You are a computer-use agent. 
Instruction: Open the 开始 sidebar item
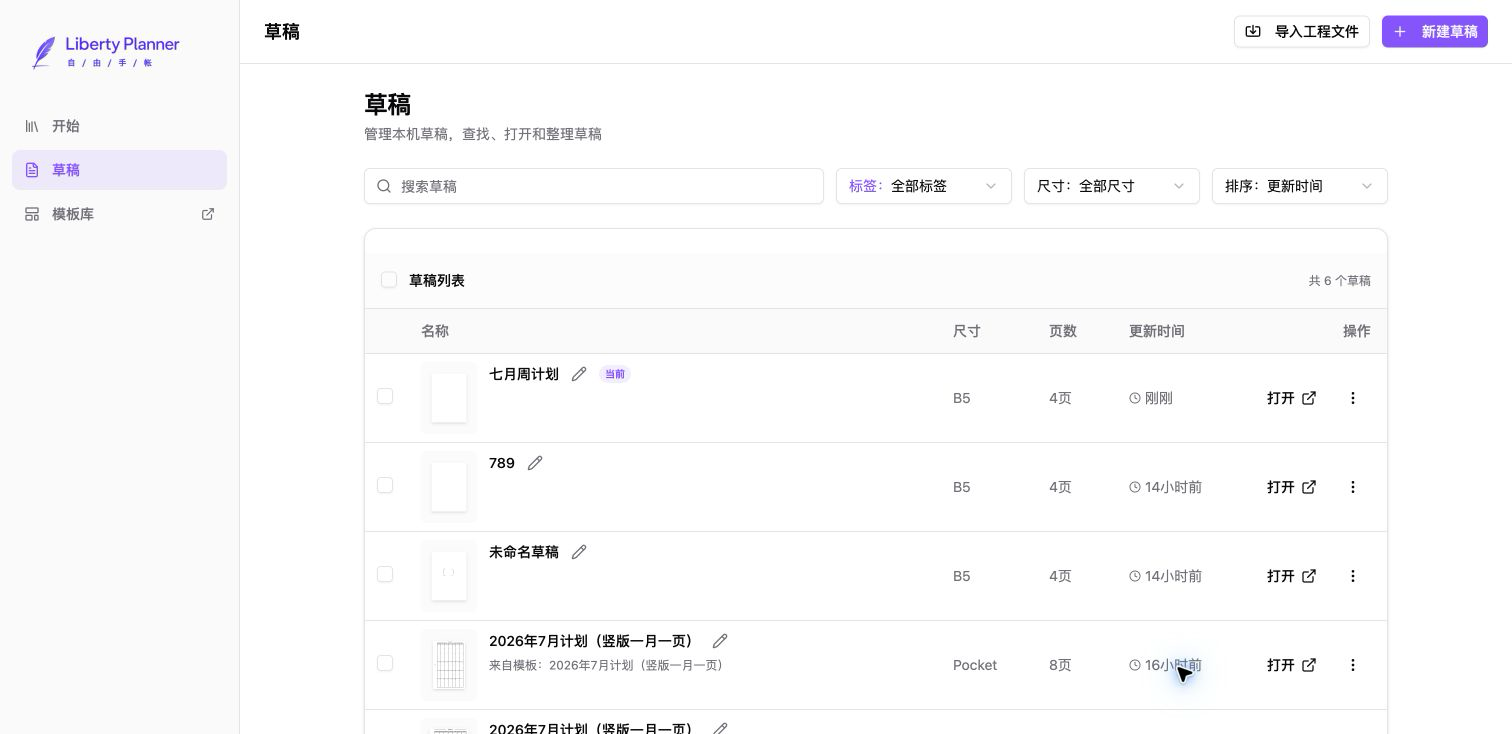pyautogui.click(x=119, y=126)
